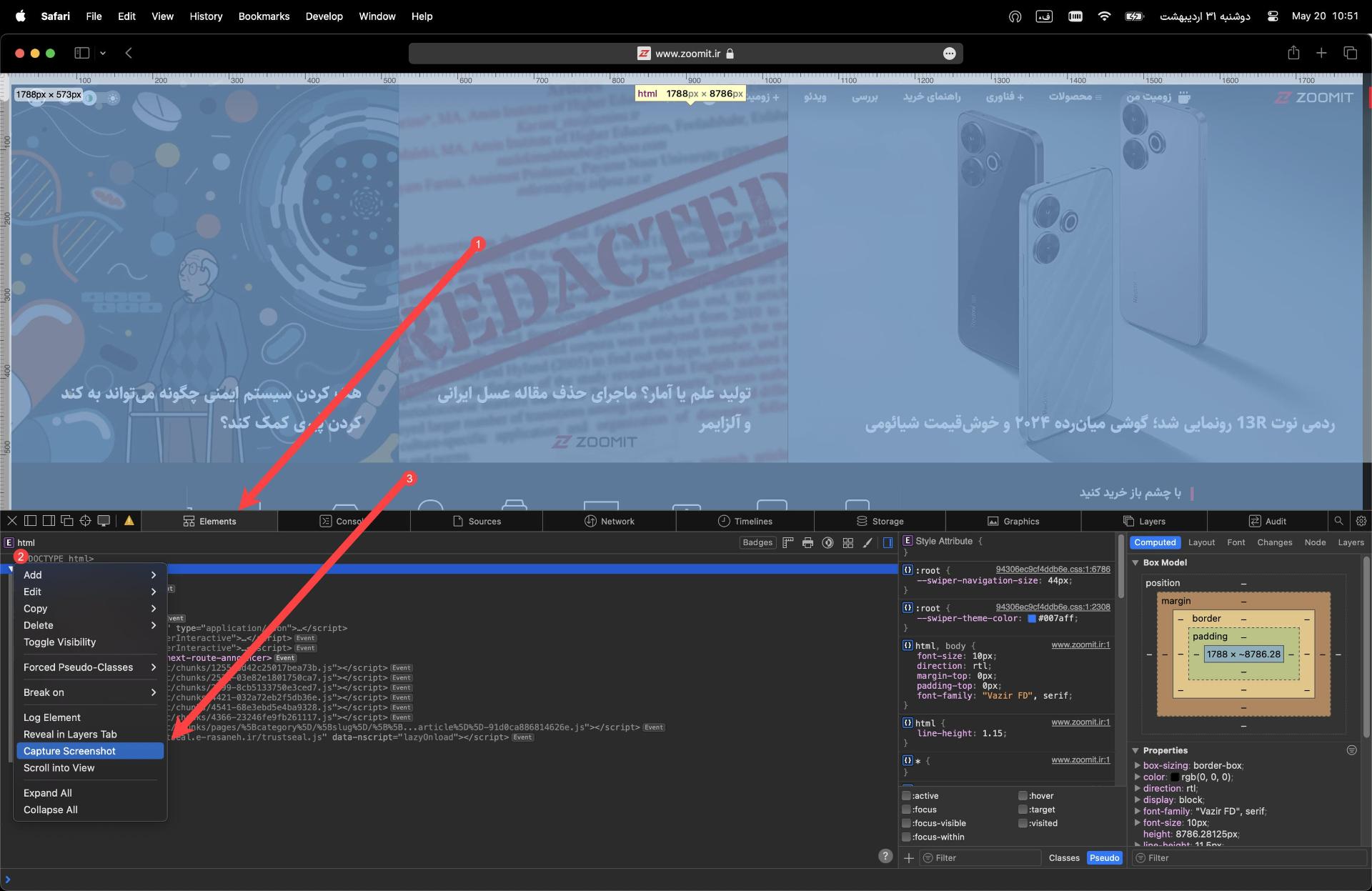Choose Log Element menu item

(90, 717)
